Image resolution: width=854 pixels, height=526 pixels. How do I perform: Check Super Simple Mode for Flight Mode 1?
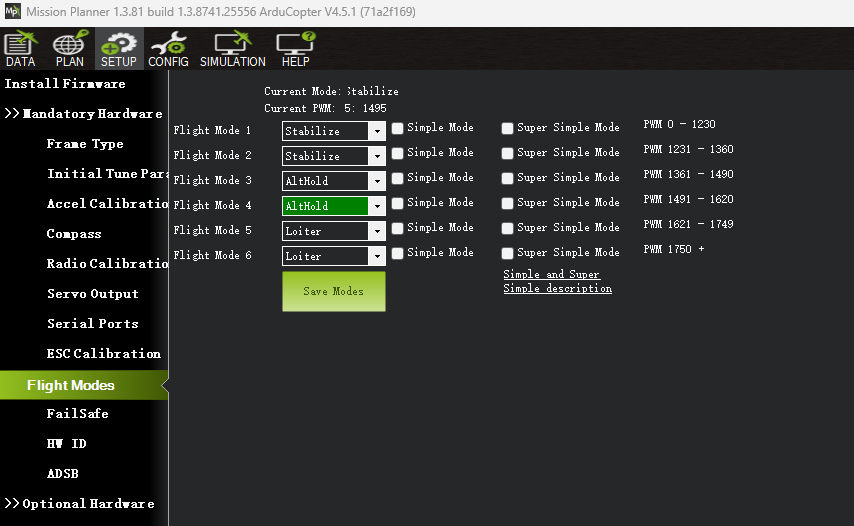507,128
